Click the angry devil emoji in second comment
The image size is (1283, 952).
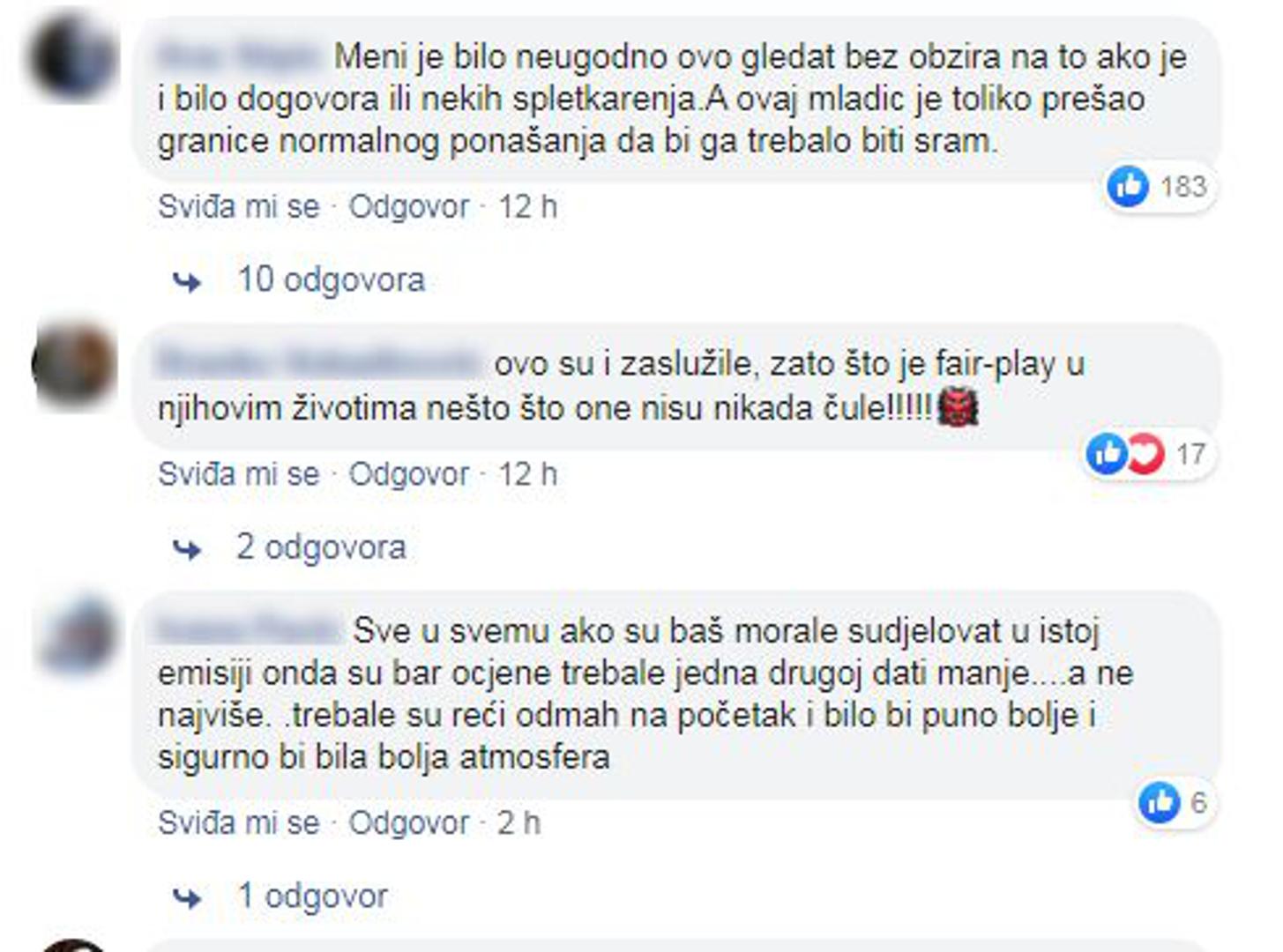point(958,408)
